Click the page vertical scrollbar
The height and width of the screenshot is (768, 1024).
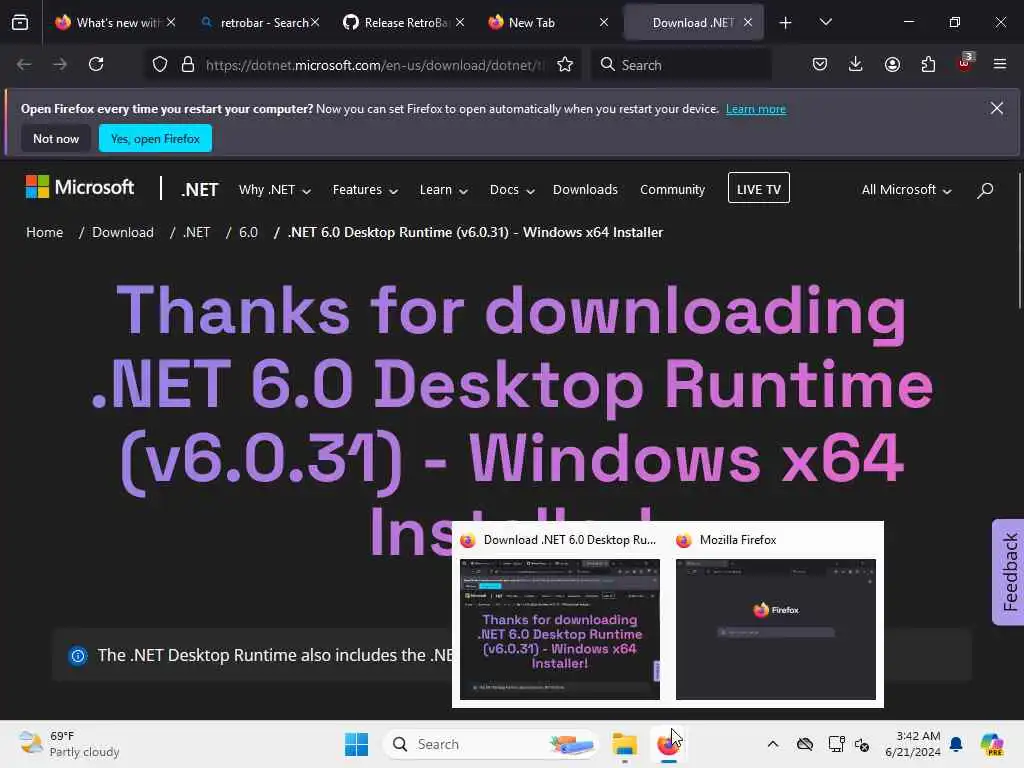[1019, 242]
